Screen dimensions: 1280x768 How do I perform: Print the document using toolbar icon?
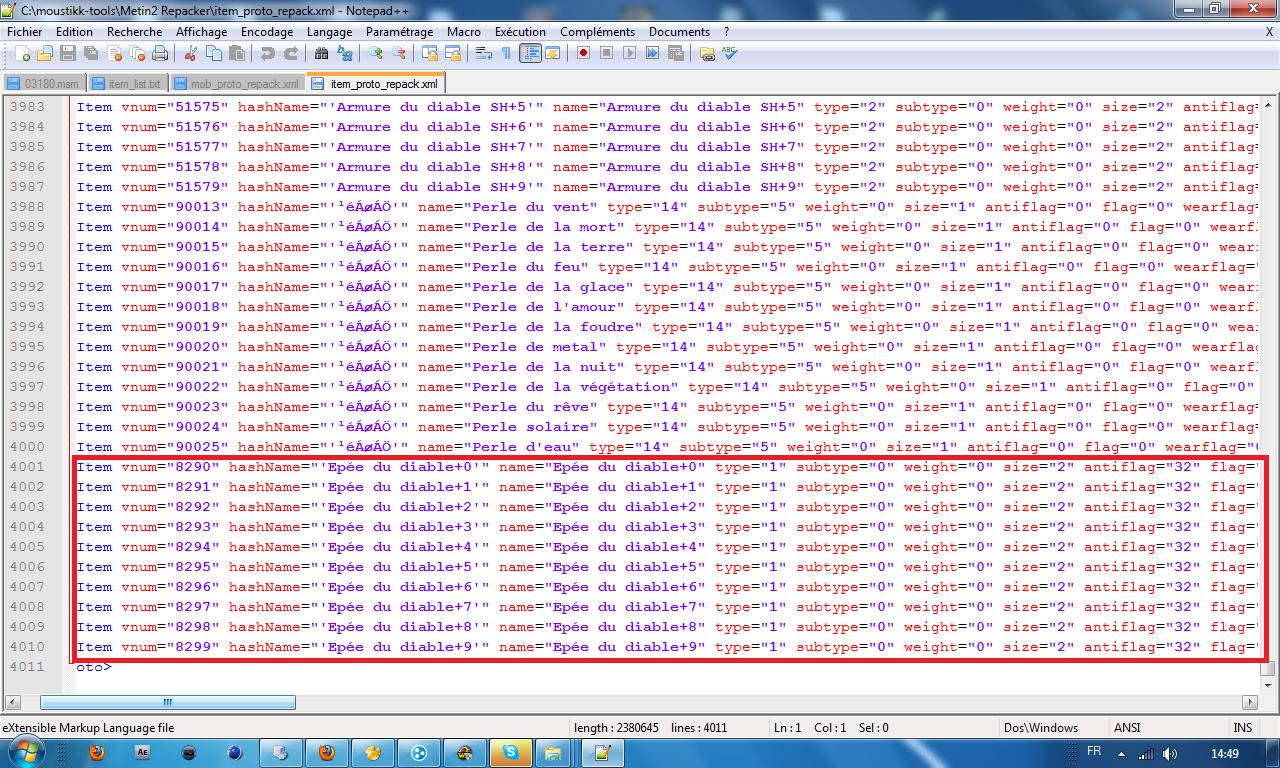[x=159, y=53]
